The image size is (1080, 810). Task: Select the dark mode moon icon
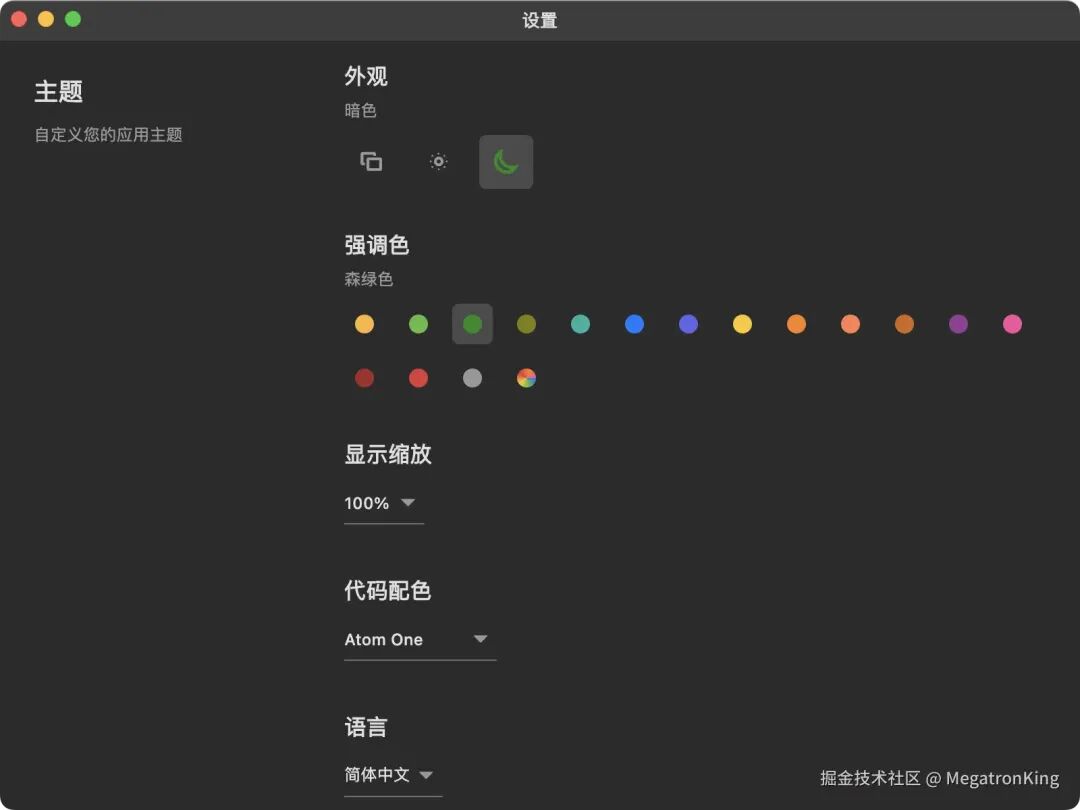[506, 161]
